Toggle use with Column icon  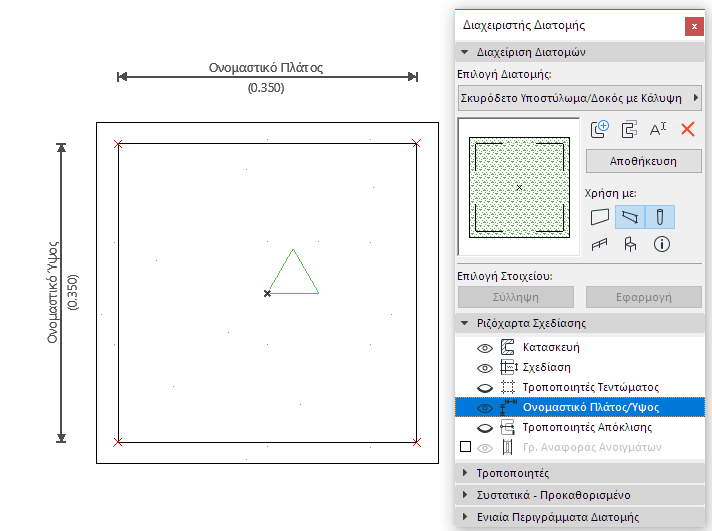tap(660, 217)
